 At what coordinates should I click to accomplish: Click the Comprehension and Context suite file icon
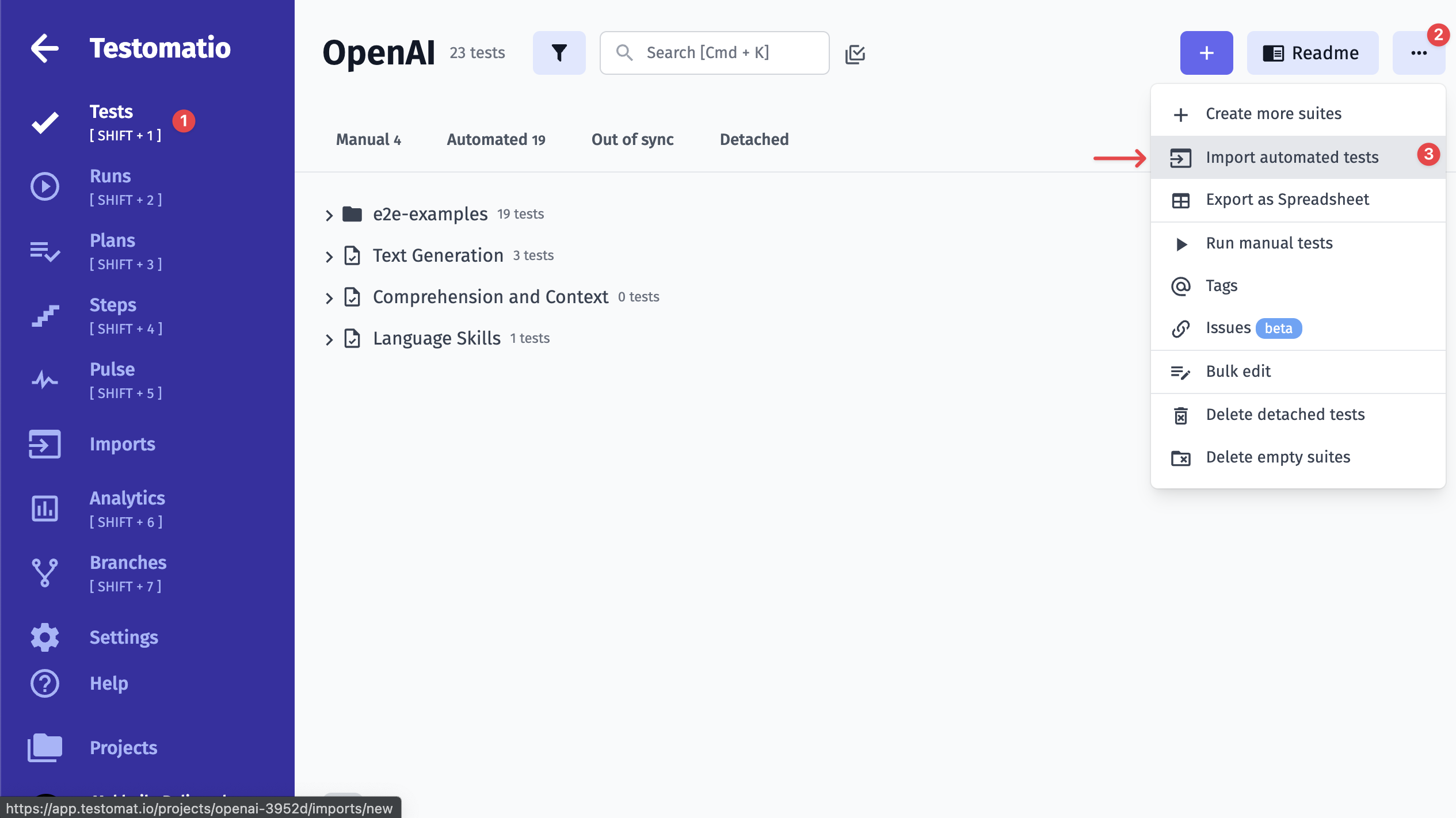coord(352,297)
